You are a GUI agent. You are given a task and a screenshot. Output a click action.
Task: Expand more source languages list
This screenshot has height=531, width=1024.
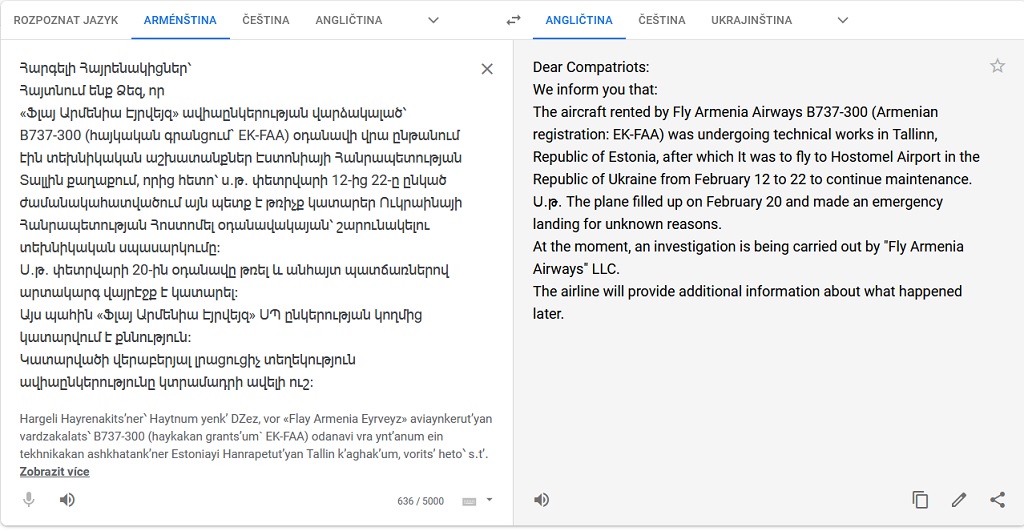(x=433, y=20)
